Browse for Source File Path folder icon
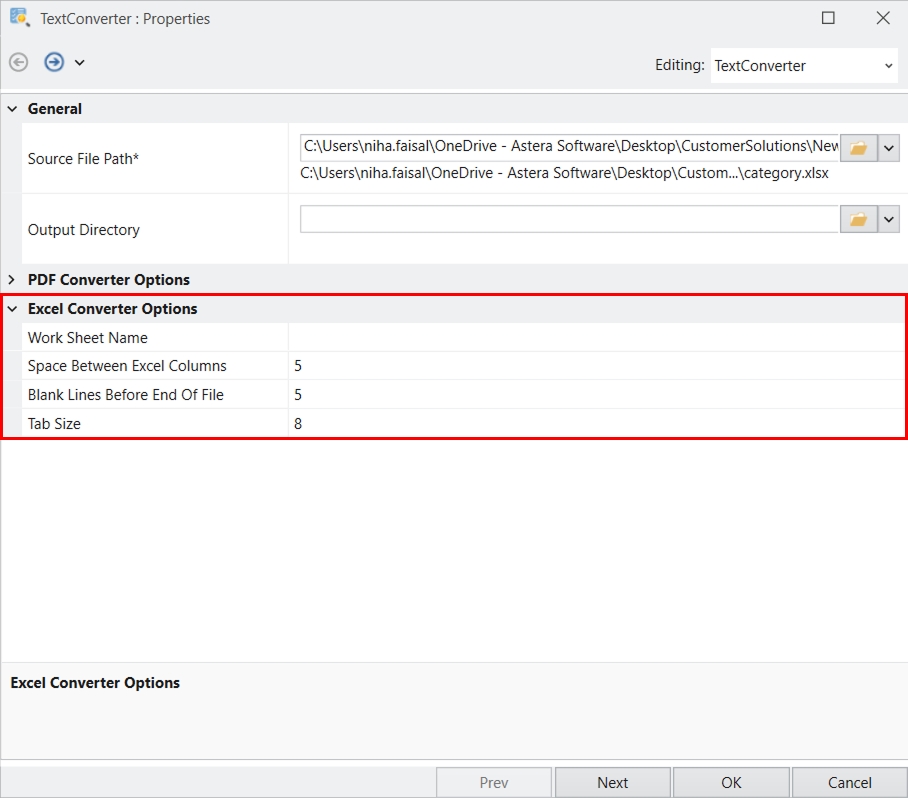This screenshot has width=908, height=798. tap(858, 148)
